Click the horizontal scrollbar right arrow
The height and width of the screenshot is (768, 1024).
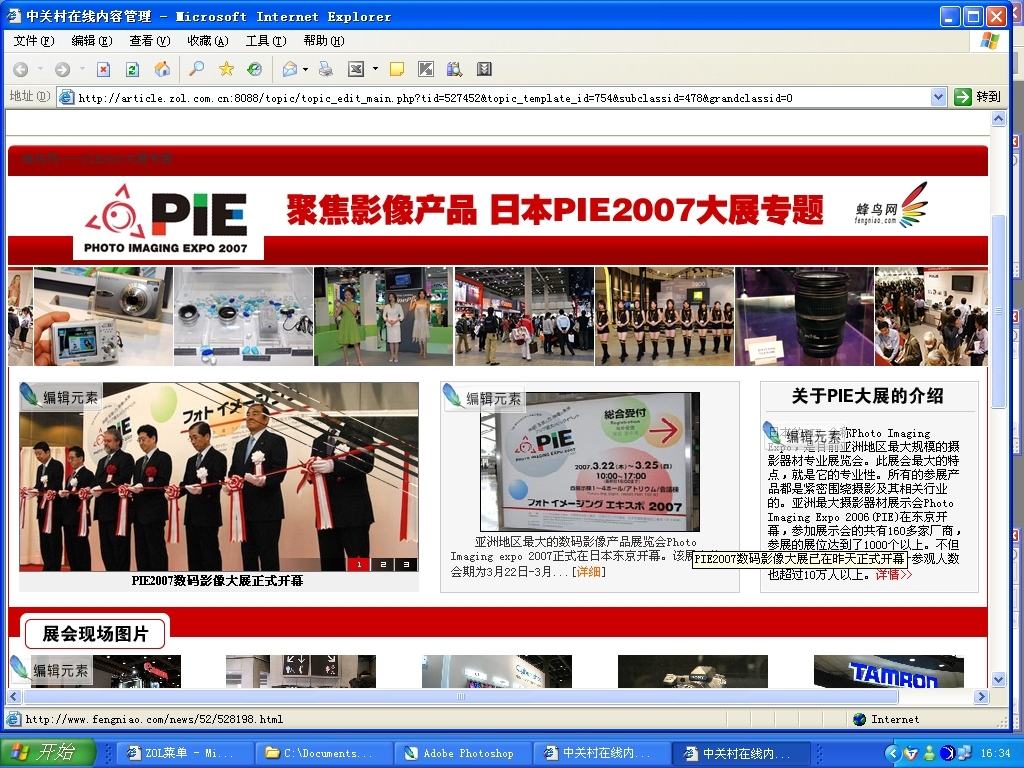(x=981, y=696)
